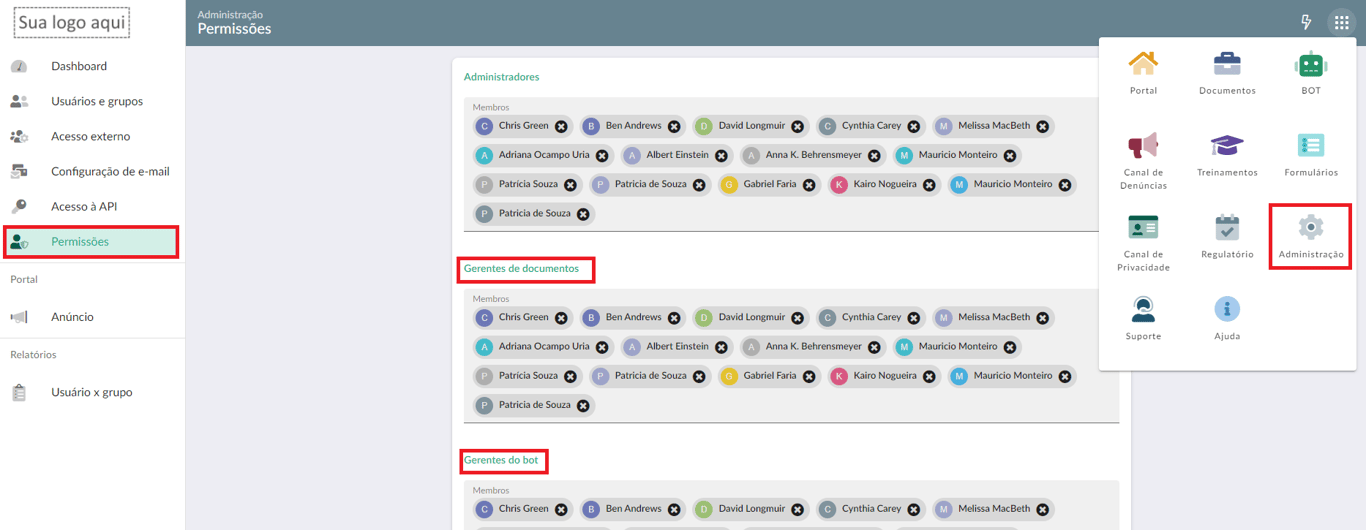Remove Gabriel Faria from Administradores

809,185
